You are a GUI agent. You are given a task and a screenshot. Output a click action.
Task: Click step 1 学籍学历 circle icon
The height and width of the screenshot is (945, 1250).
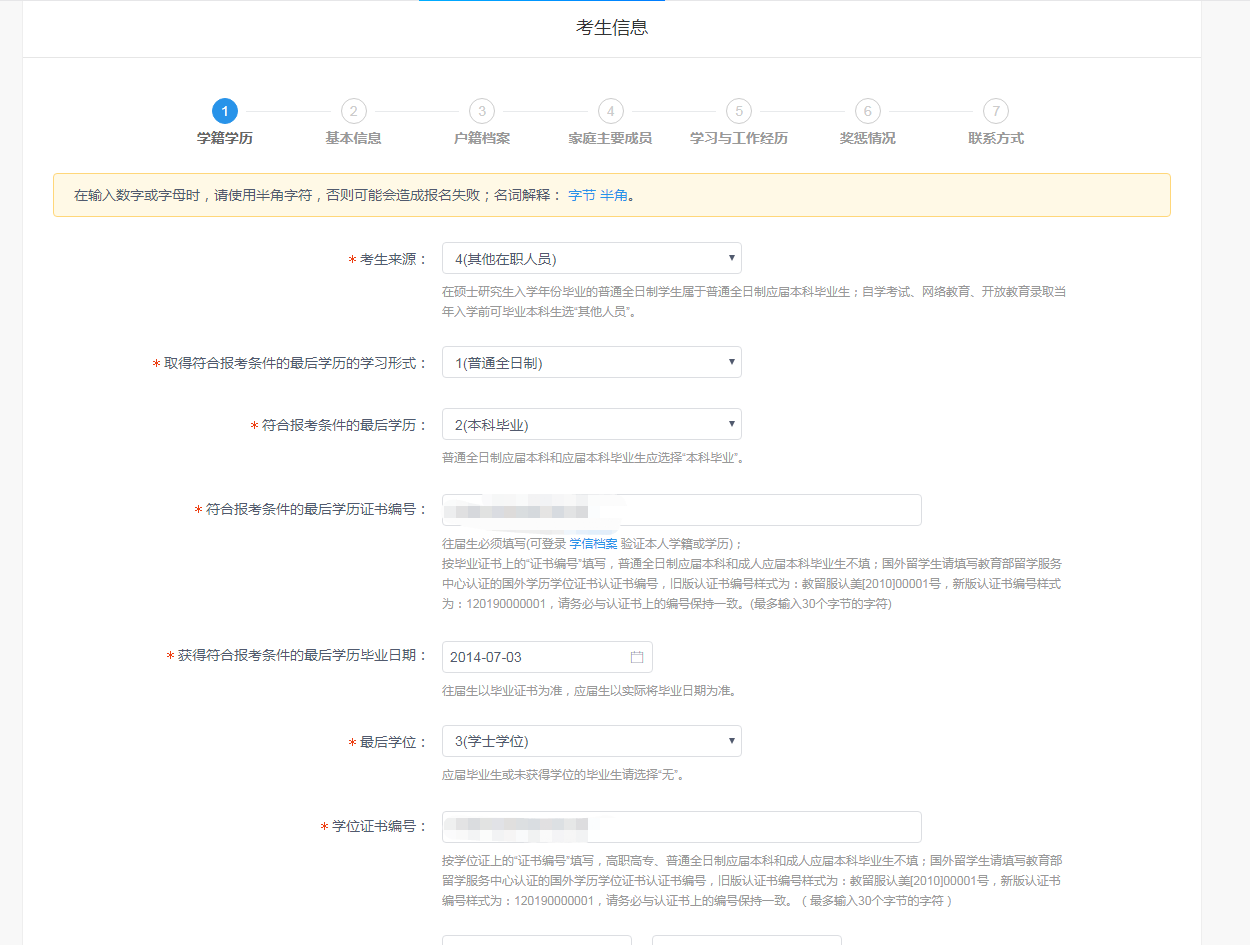point(224,111)
